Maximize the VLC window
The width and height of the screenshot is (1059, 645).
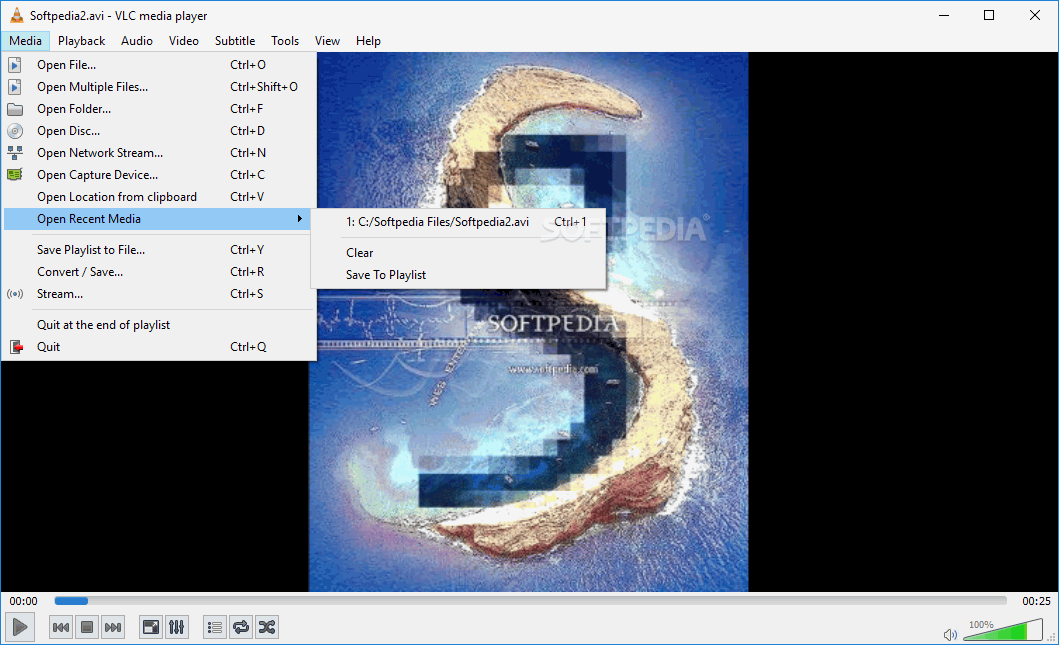tap(989, 15)
